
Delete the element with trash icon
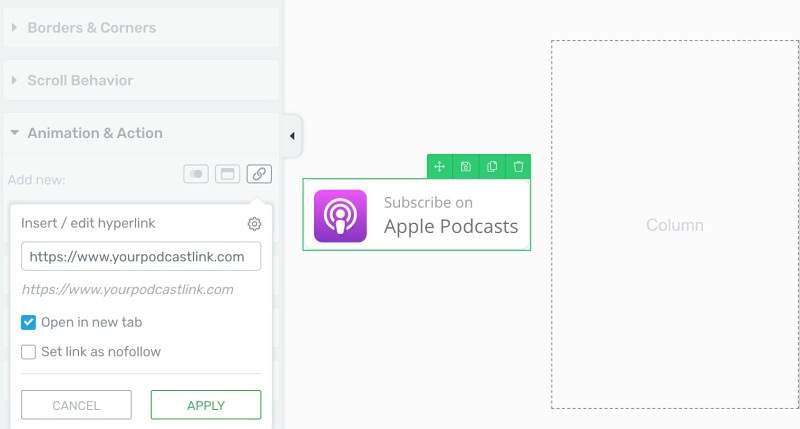pyautogui.click(x=518, y=167)
